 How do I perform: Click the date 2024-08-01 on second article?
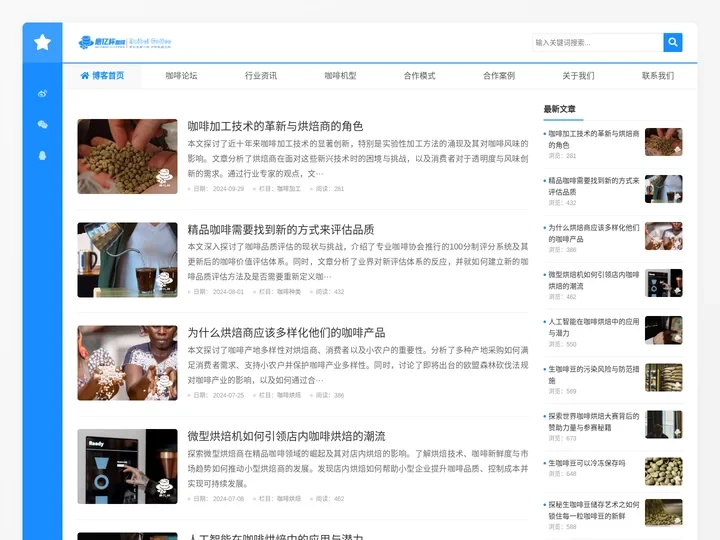(x=228, y=292)
